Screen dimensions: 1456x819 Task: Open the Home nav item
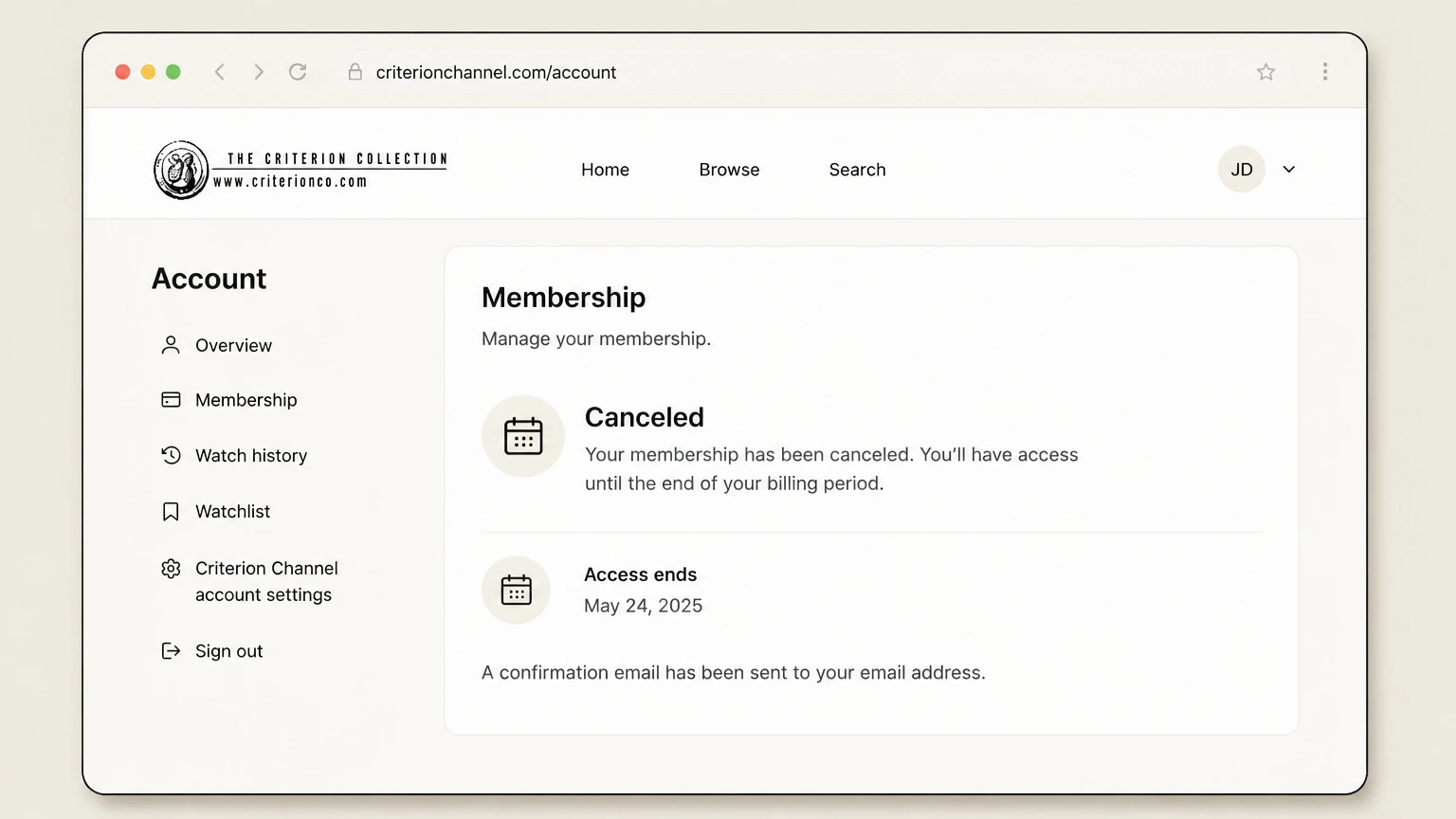pos(605,170)
